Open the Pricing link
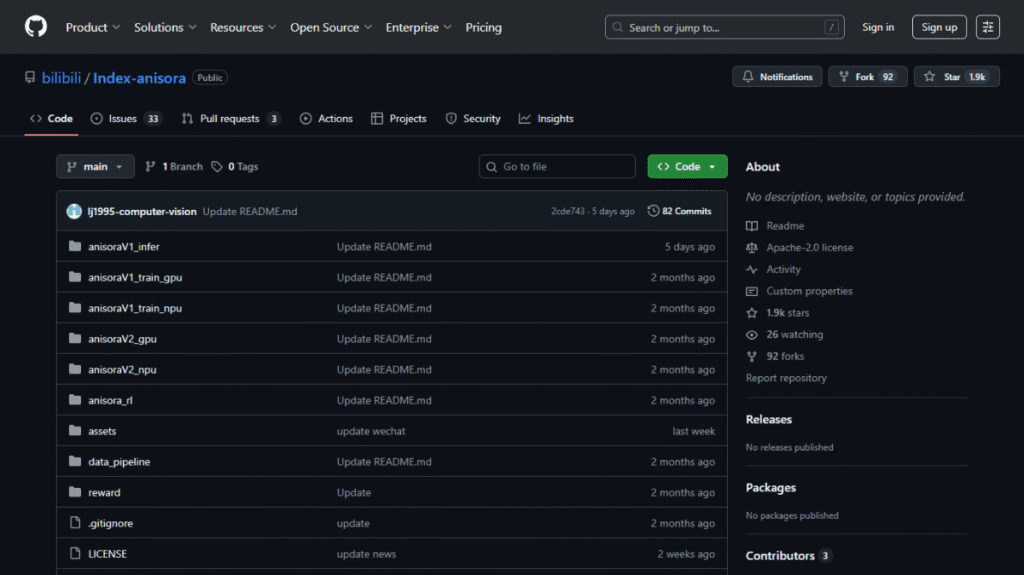Image resolution: width=1024 pixels, height=575 pixels. click(x=483, y=27)
